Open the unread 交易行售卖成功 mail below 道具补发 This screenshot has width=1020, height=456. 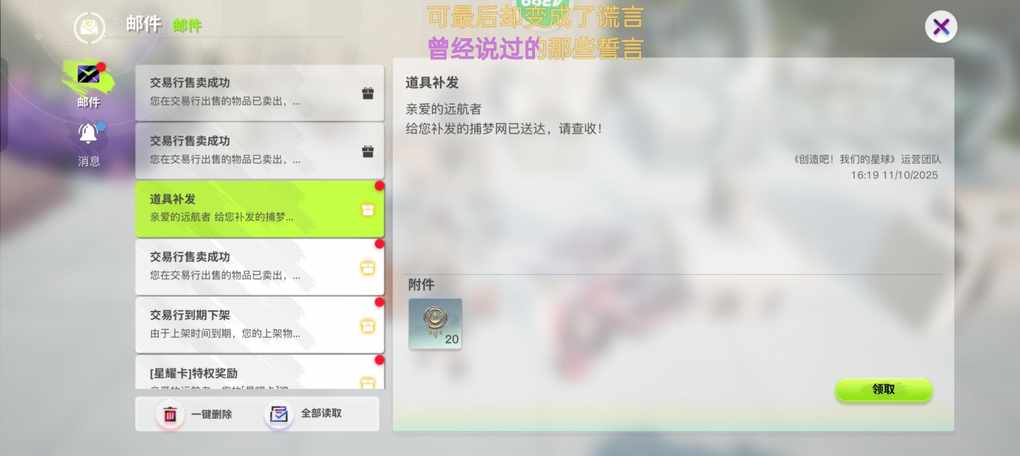coord(260,267)
